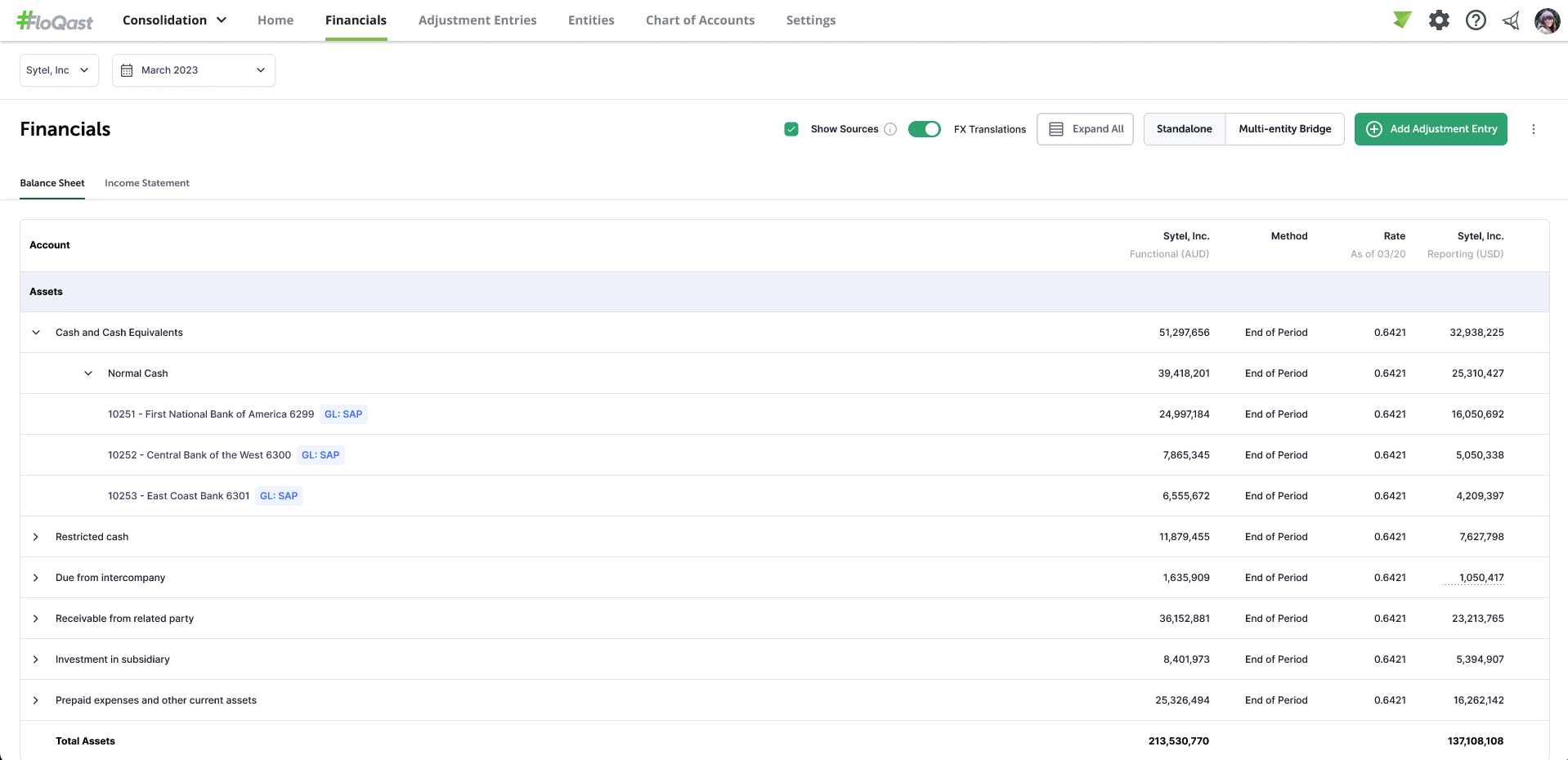Uncheck the Show Sources checkbox
The height and width of the screenshot is (760, 1568).
[791, 129]
